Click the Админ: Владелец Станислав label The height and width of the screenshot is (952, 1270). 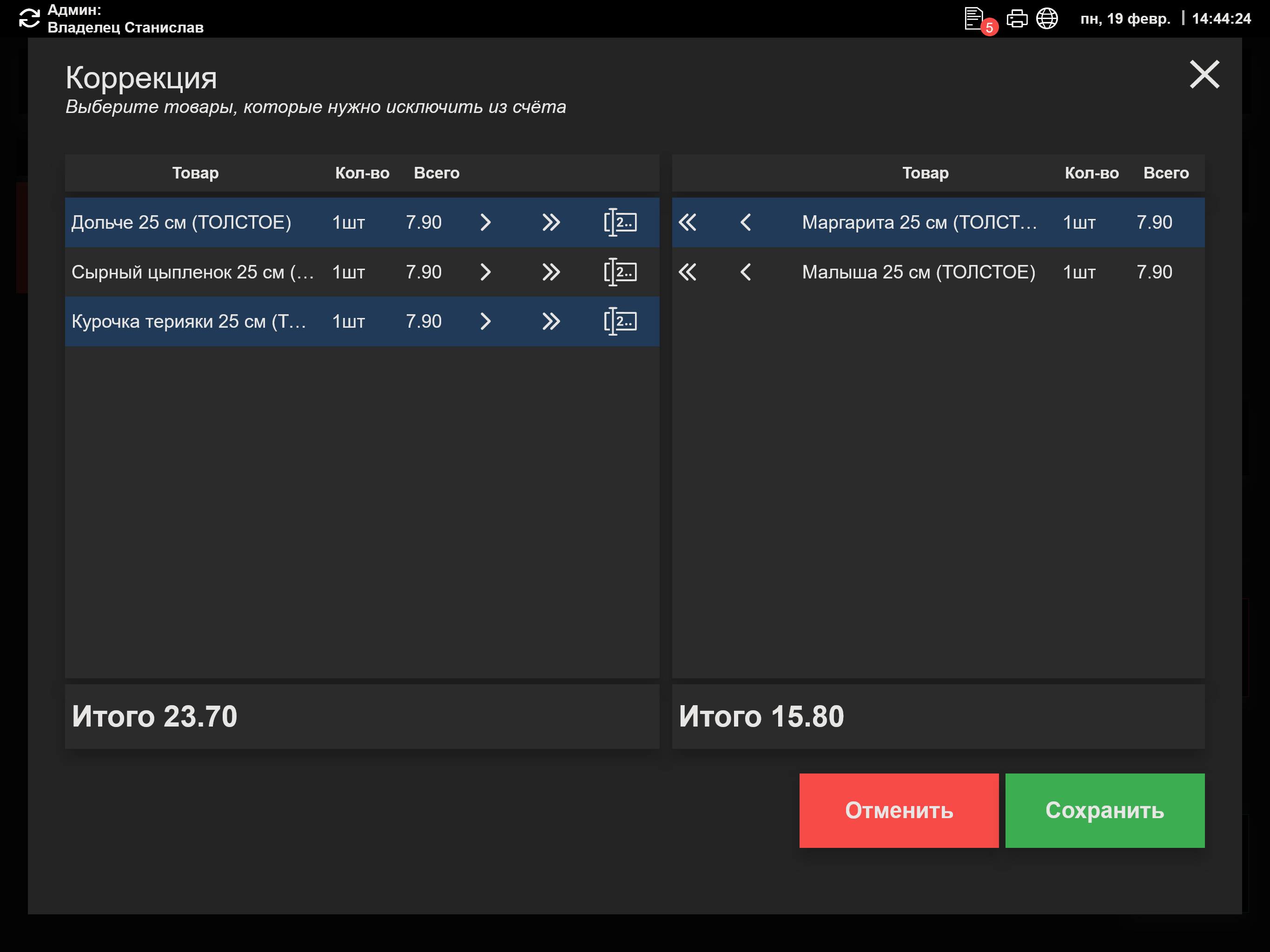[x=125, y=19]
